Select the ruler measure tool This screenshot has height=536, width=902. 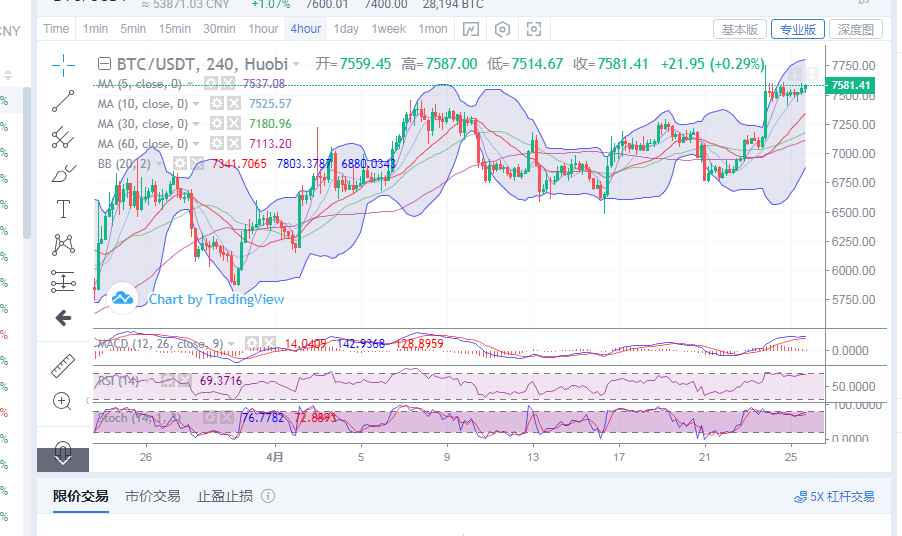63,366
